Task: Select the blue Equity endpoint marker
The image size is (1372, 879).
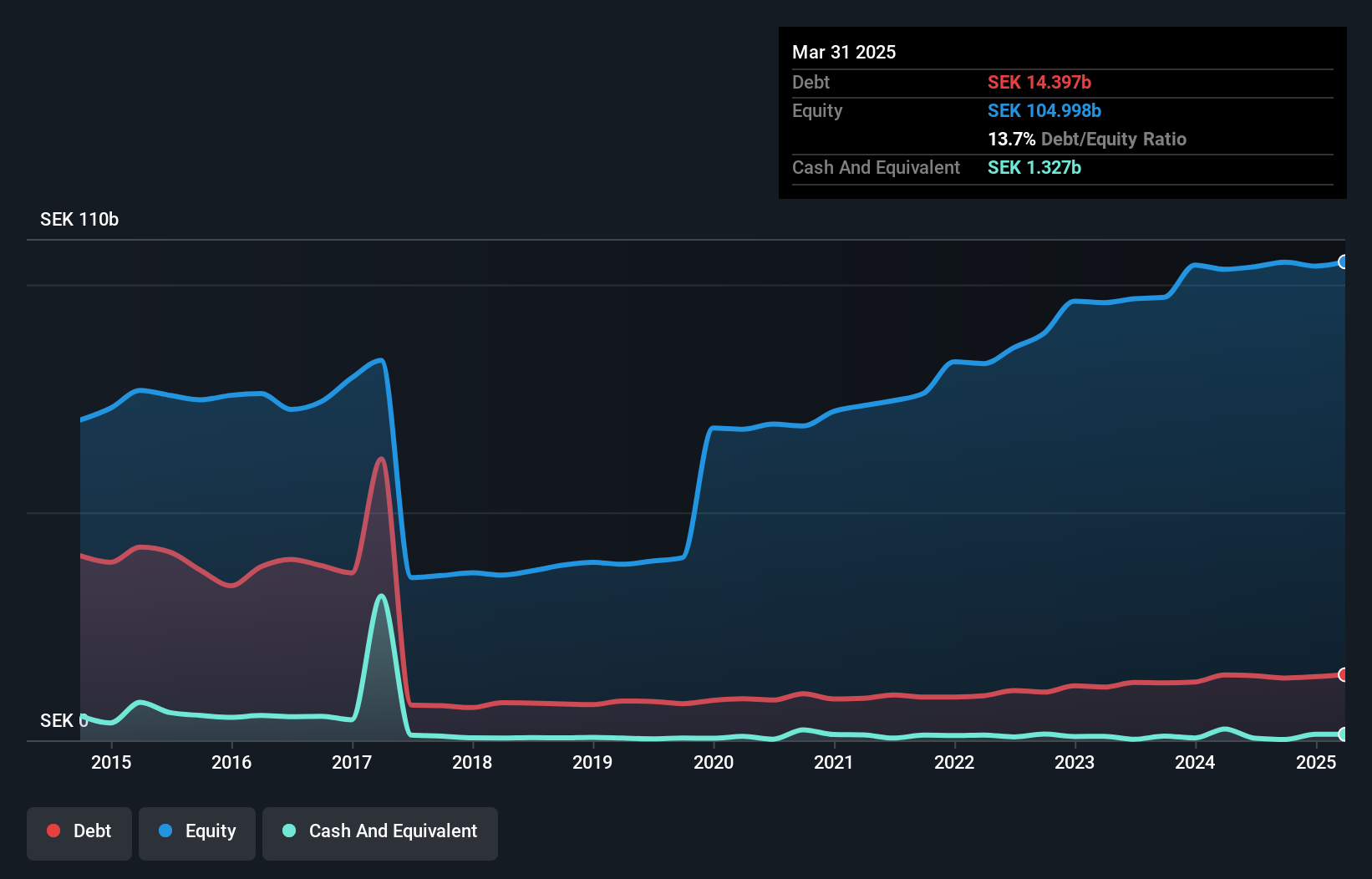Action: [x=1343, y=262]
